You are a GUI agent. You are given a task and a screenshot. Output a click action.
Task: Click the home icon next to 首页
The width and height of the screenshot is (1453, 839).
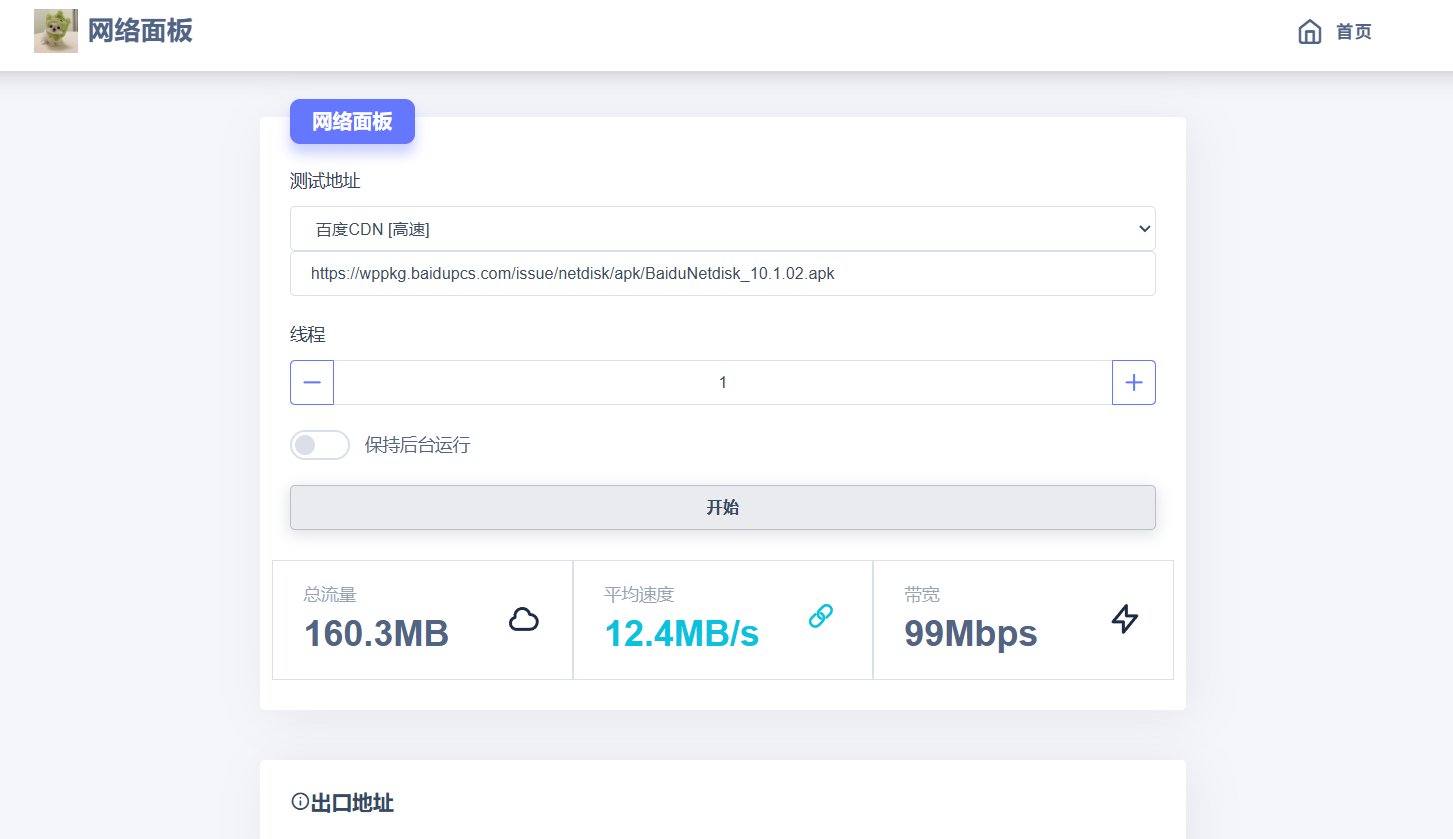pos(1310,31)
